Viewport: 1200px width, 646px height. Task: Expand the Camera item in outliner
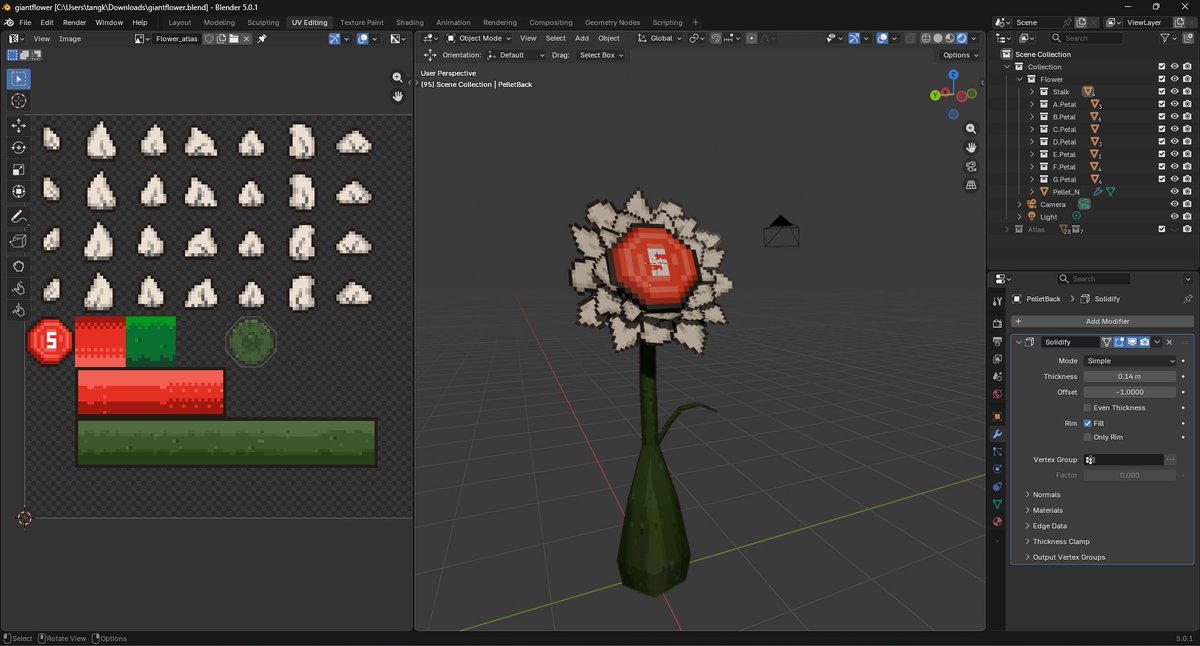coord(1020,204)
